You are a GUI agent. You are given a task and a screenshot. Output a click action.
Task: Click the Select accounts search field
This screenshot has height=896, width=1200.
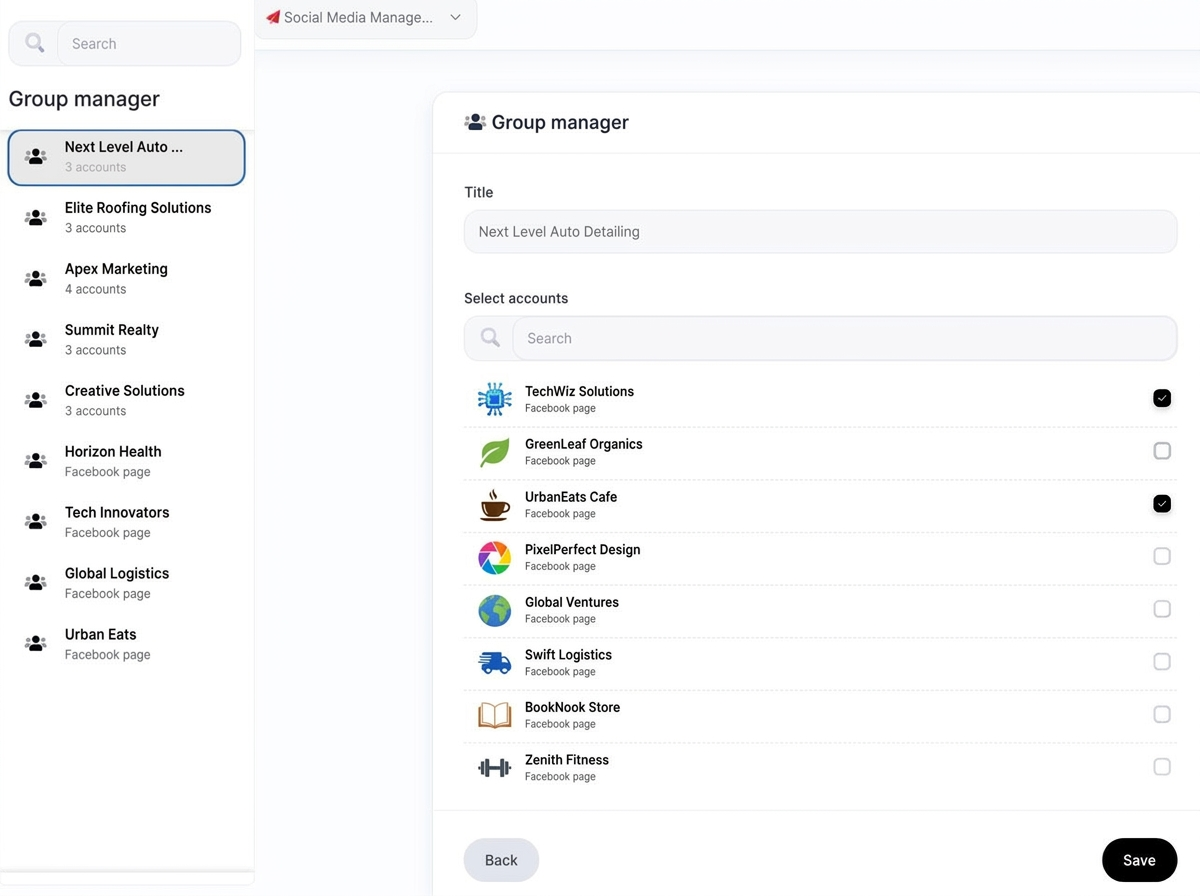tap(844, 338)
